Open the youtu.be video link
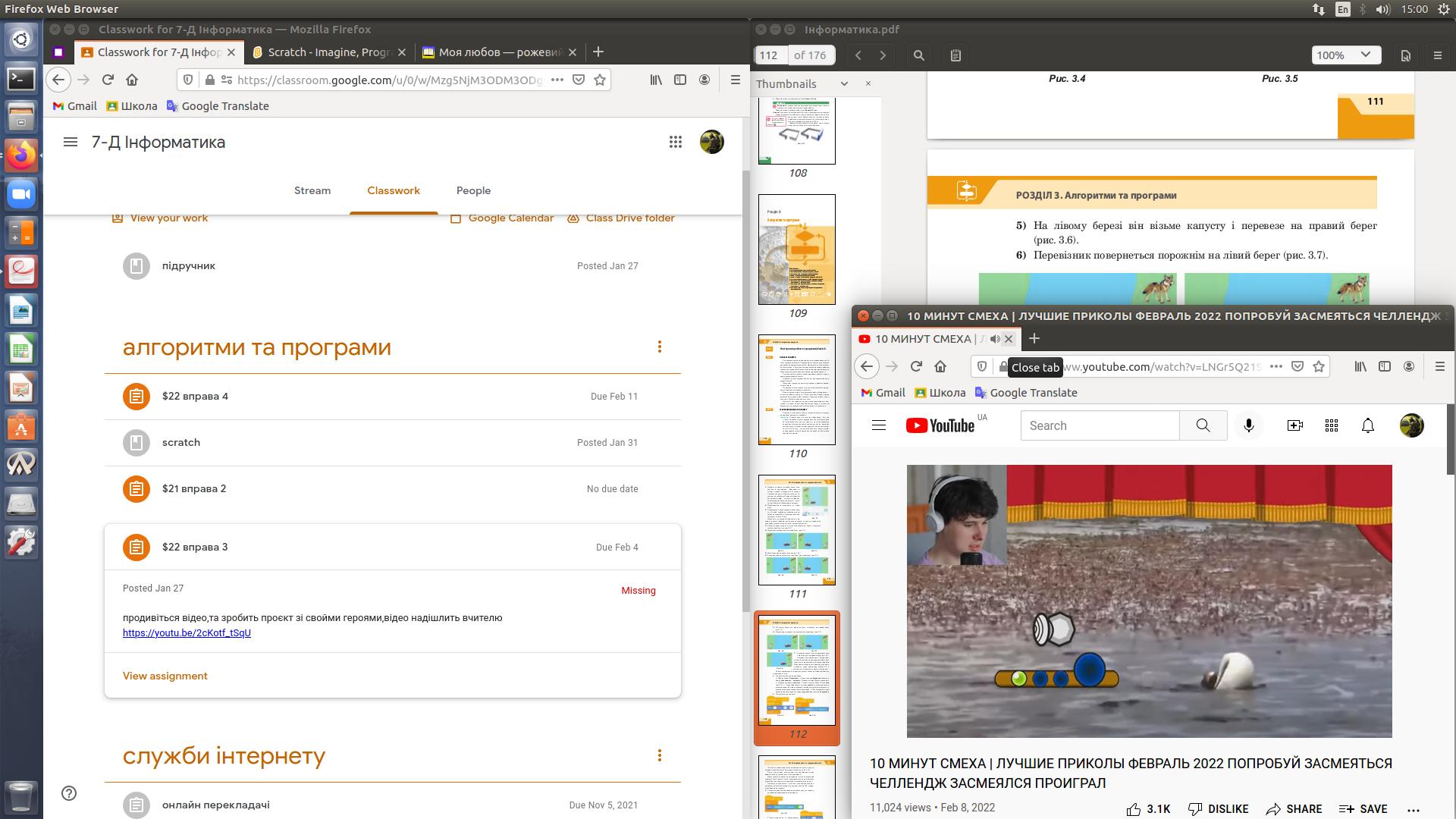This screenshot has width=1456, height=819. [187, 633]
